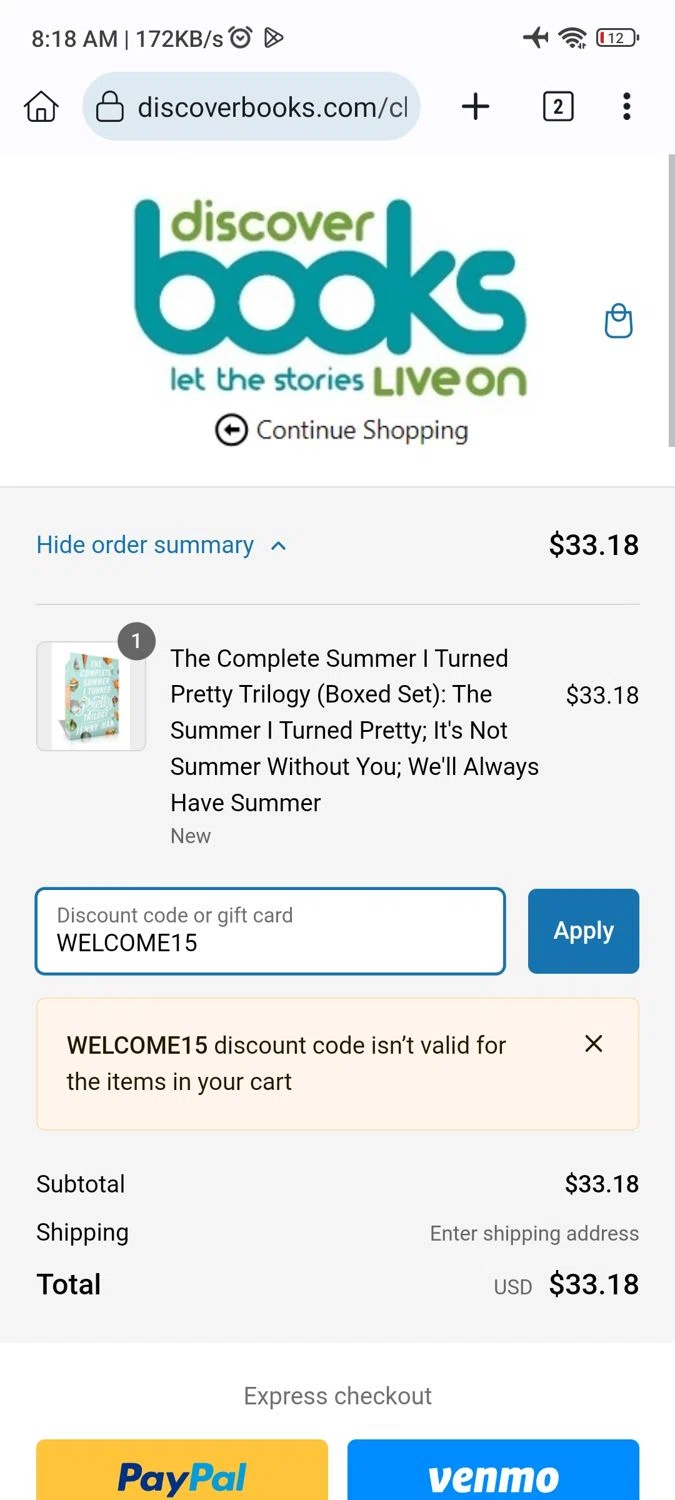
Task: Tap the battery indicator in status bar
Action: 617,38
